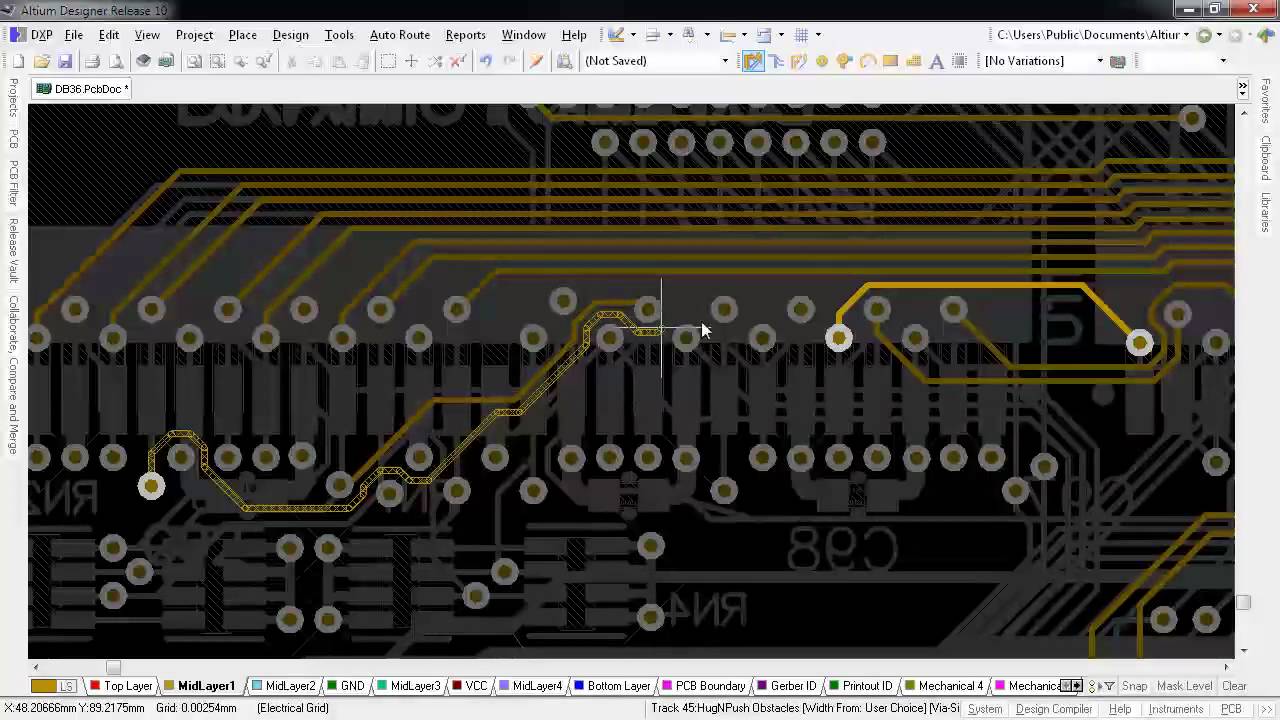Save the document with the floppy icon
Viewport: 1280px width, 720px height.
click(64, 61)
